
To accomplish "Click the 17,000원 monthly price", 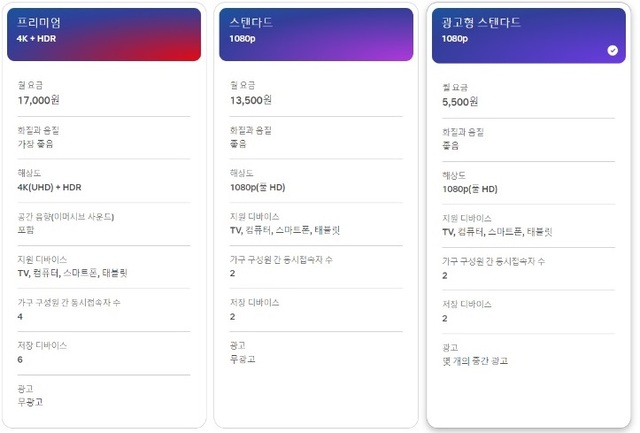I will (x=38, y=100).
